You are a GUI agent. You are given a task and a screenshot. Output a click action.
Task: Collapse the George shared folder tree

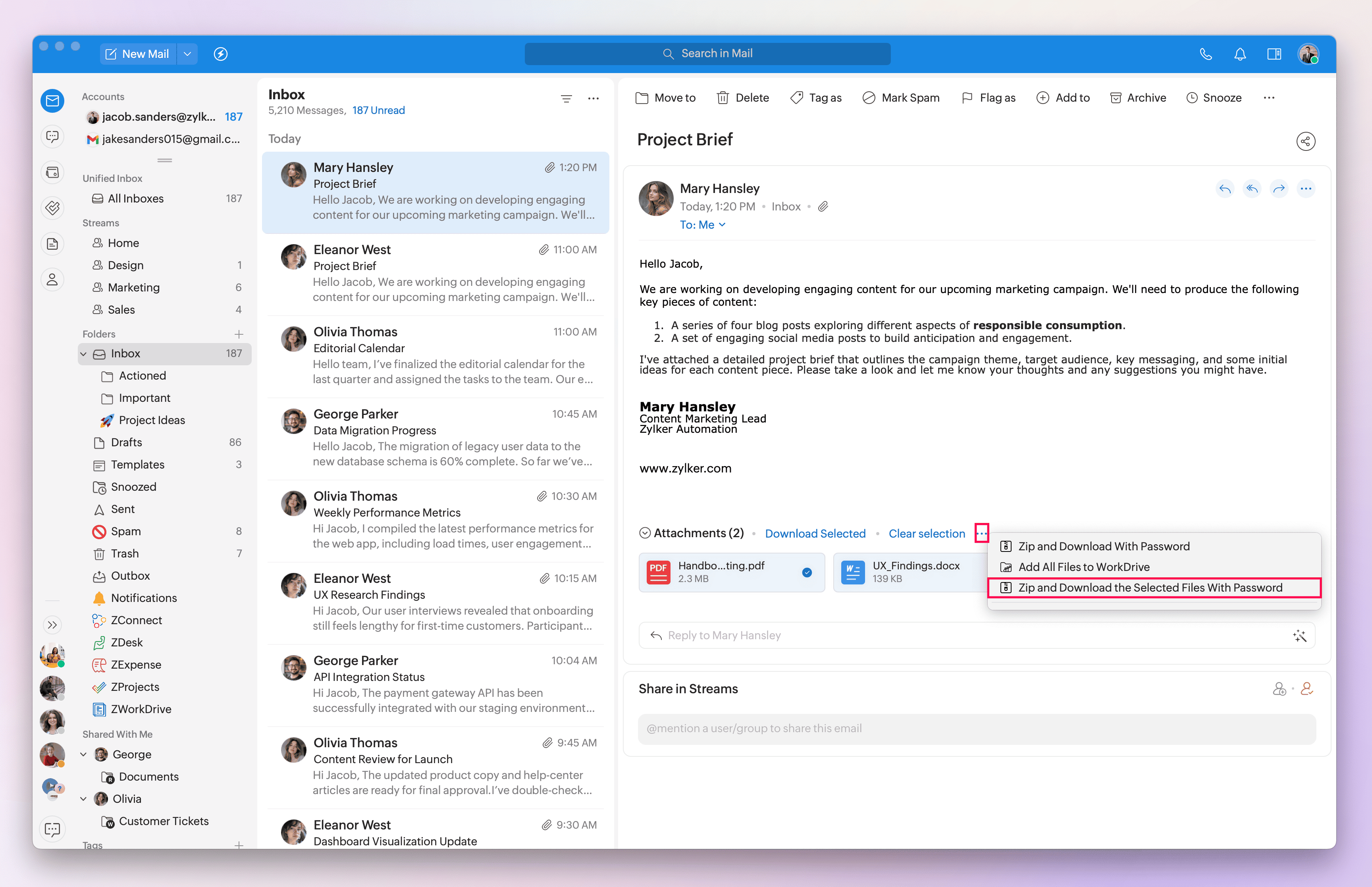tap(83, 754)
